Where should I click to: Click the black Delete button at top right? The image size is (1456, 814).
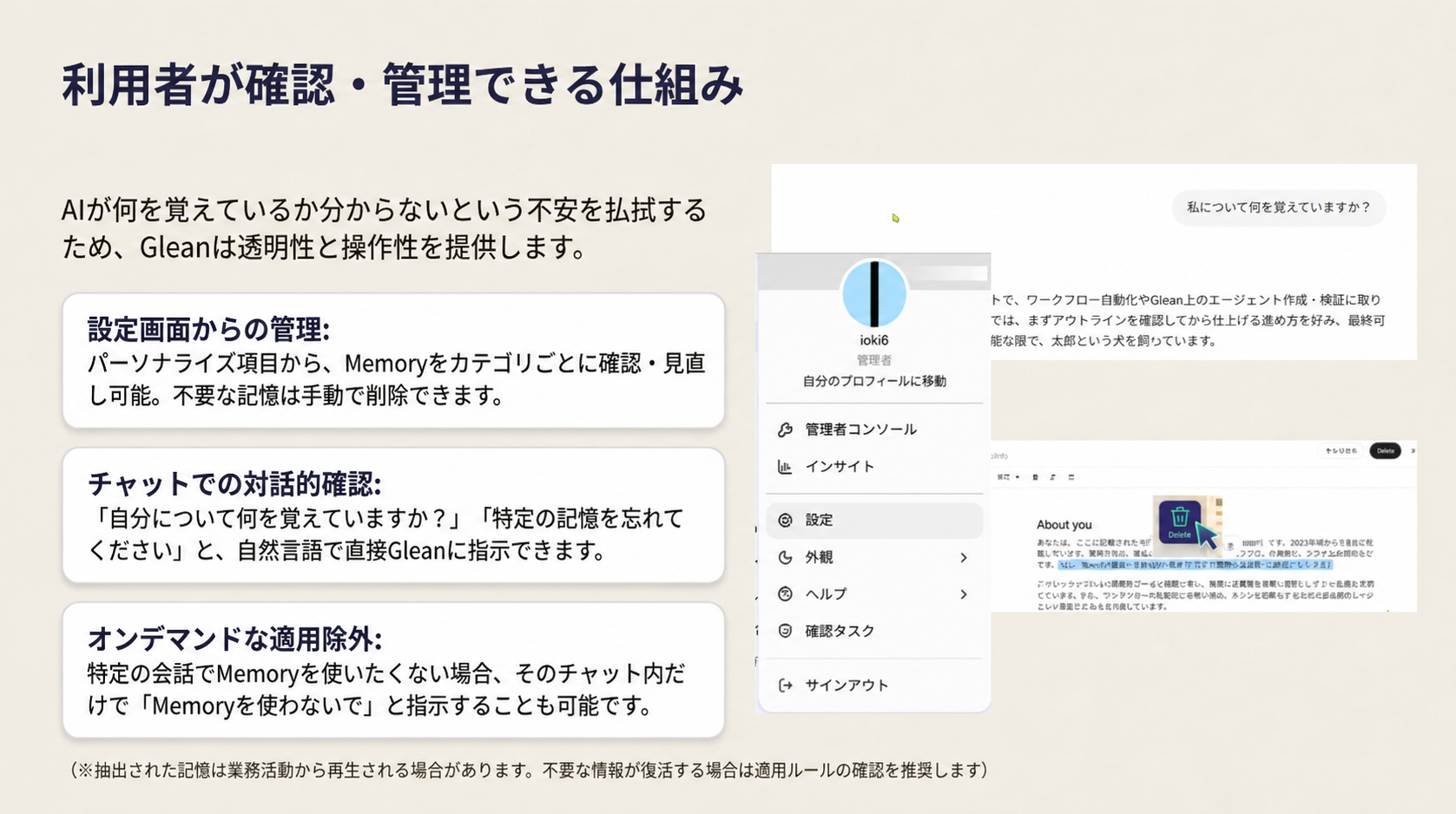(x=1385, y=450)
